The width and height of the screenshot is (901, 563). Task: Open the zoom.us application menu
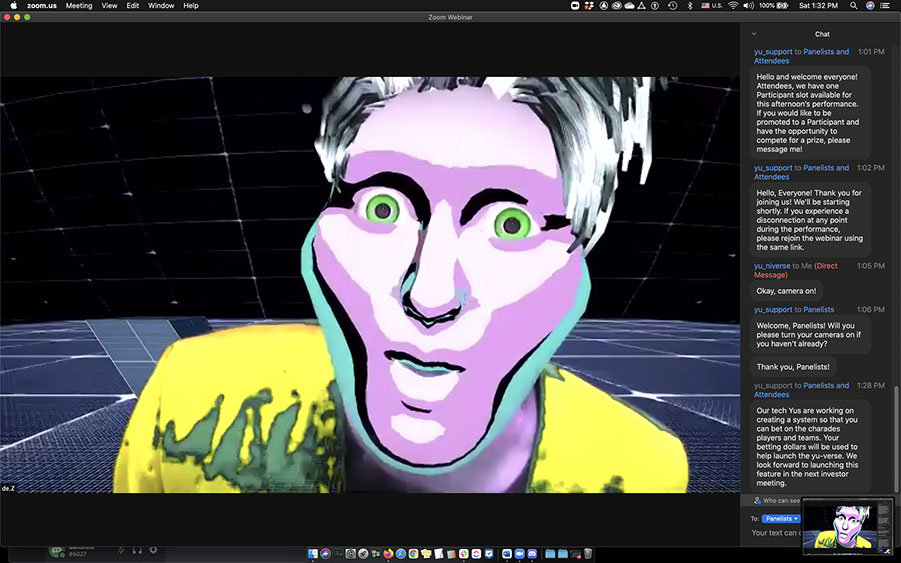pyautogui.click(x=41, y=6)
